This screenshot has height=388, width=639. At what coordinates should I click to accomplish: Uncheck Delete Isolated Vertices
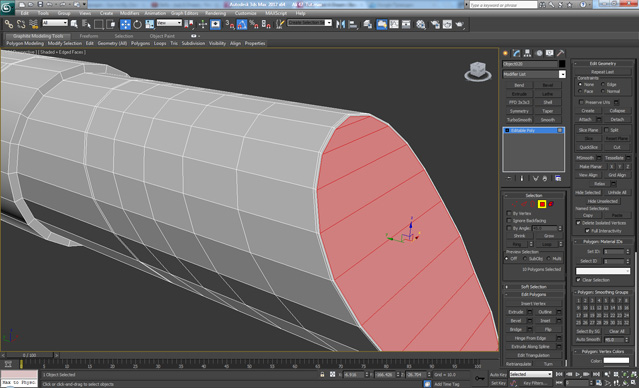point(578,223)
